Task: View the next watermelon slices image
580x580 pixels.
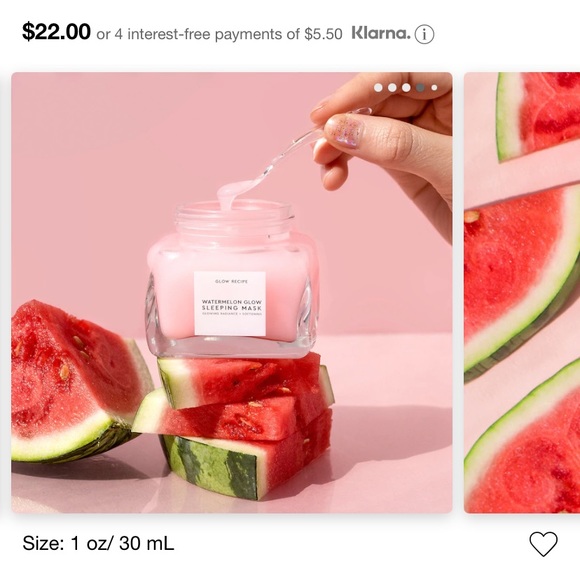Action: pos(522,292)
